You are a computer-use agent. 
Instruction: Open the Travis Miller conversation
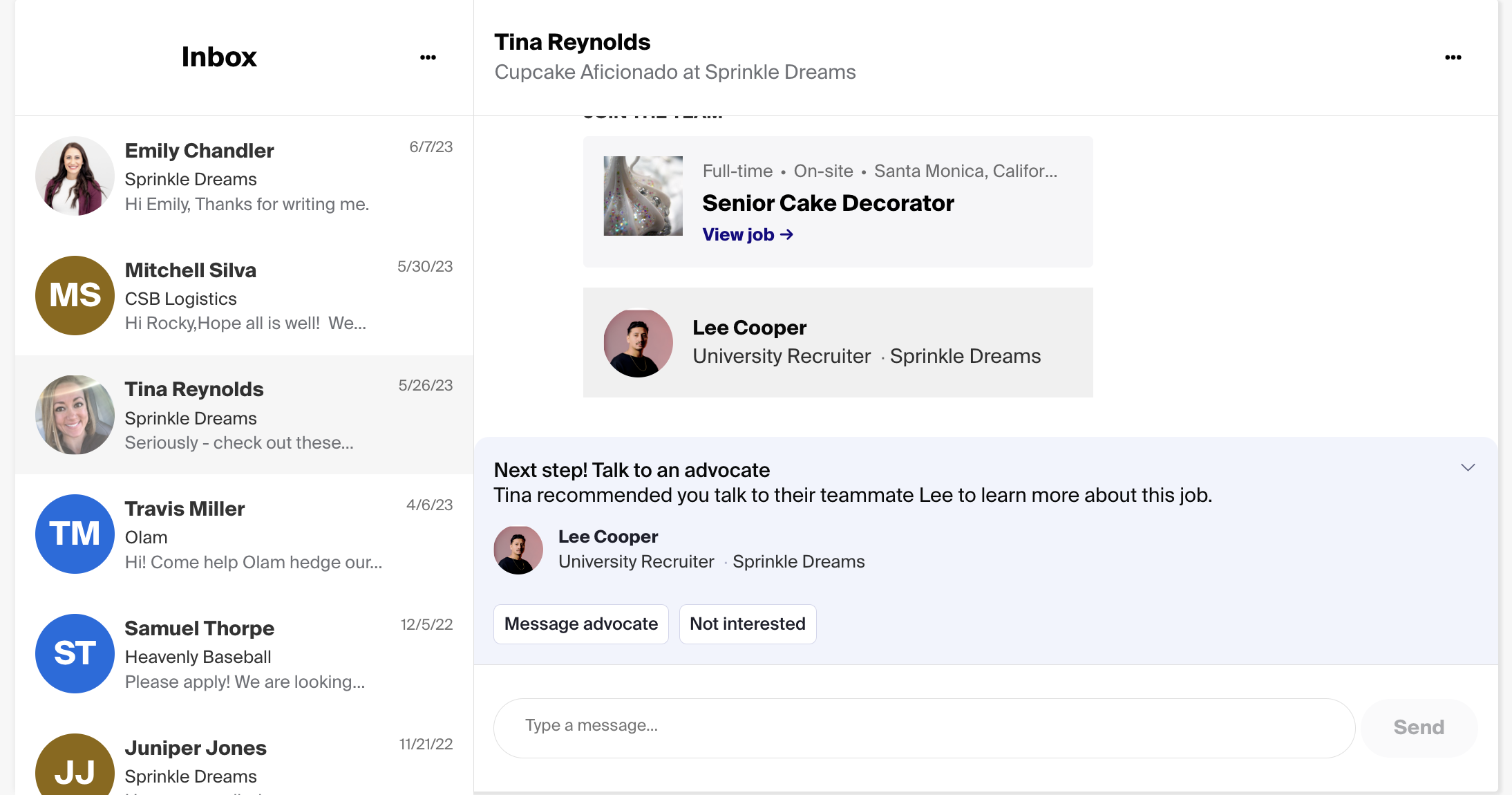click(x=242, y=534)
